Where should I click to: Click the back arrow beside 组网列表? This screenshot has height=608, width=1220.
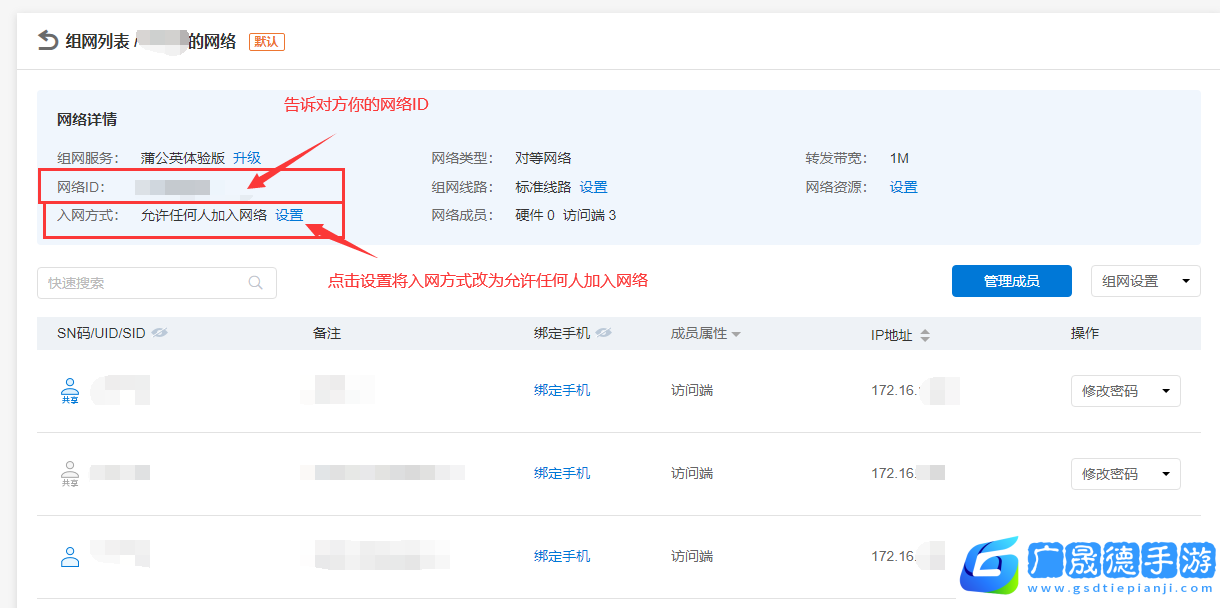click(x=47, y=40)
